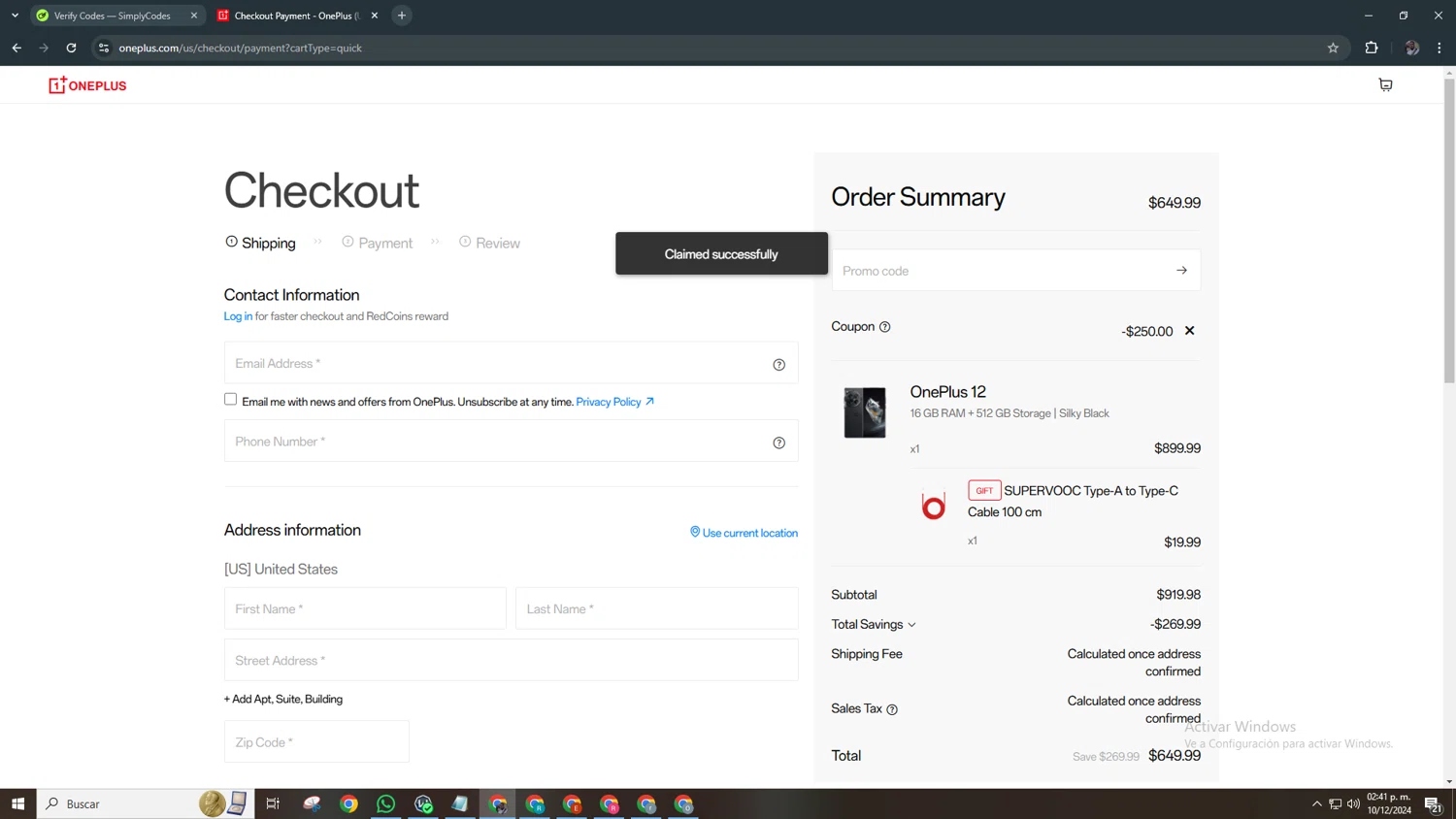Switch to Verify Codes — SimplyCodes tab
Screen dimensions: 1456x819
pos(112,16)
